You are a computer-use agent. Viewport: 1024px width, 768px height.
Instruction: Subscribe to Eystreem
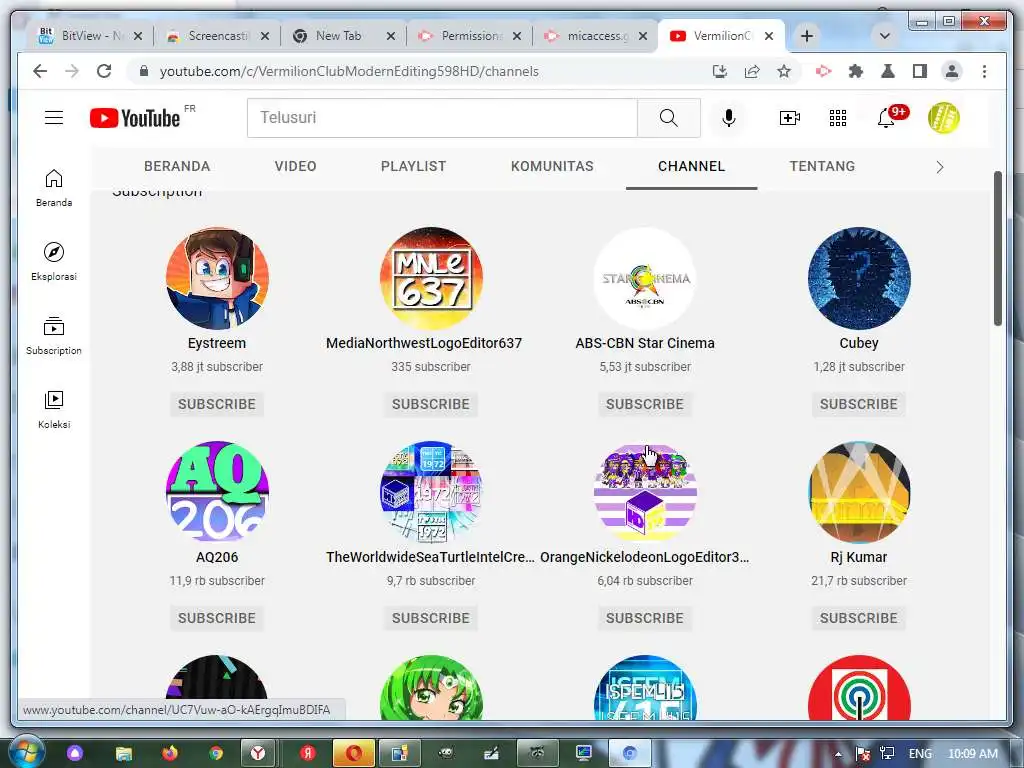tap(217, 404)
